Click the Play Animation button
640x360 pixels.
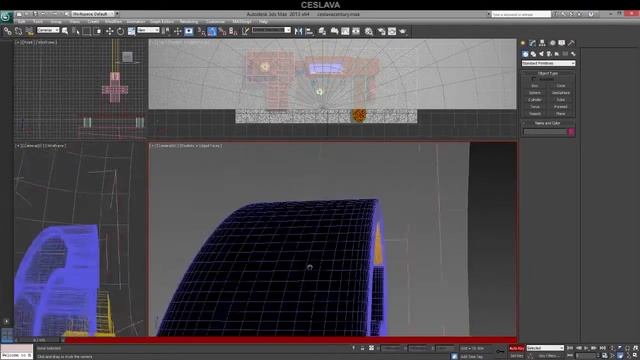(587, 348)
